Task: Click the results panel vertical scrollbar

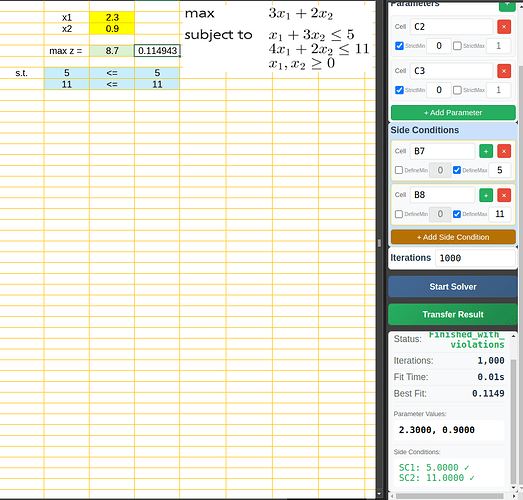Action: pyautogui.click(x=513, y=421)
